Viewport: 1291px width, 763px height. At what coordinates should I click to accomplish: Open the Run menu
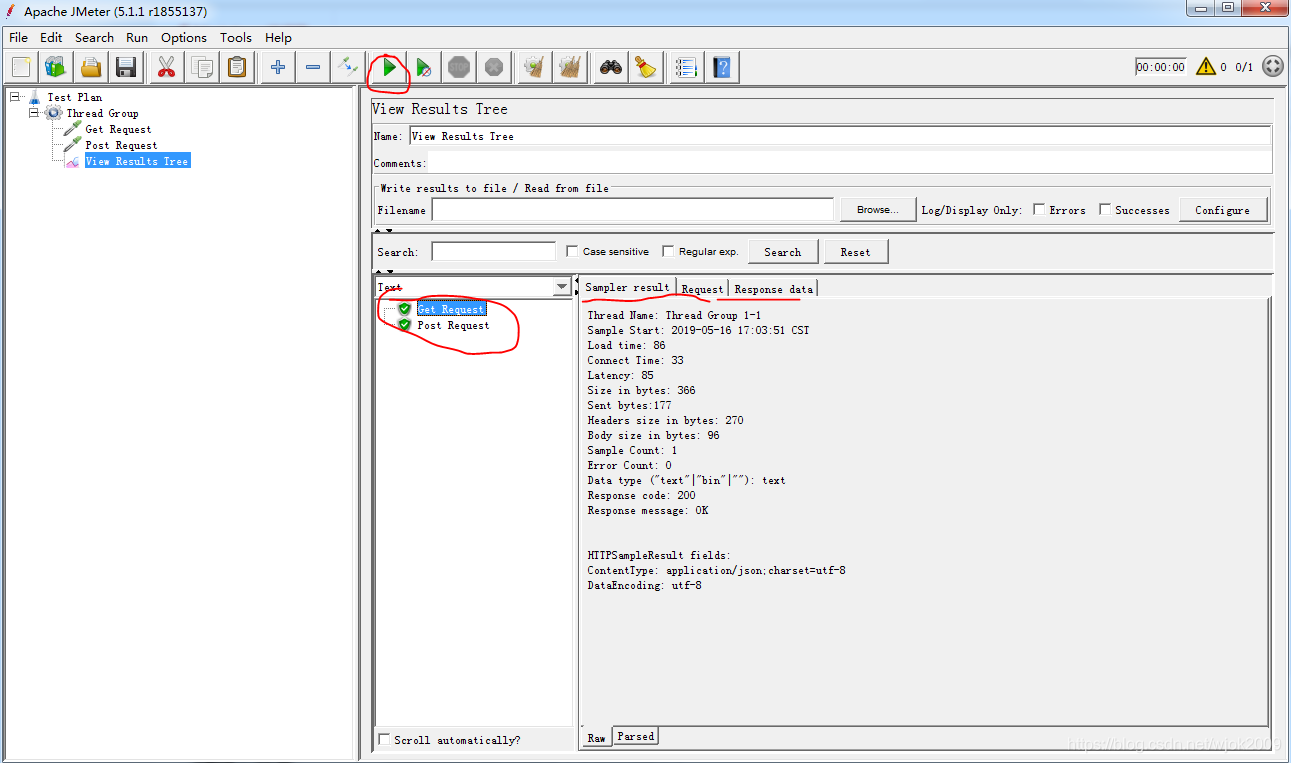[x=137, y=37]
